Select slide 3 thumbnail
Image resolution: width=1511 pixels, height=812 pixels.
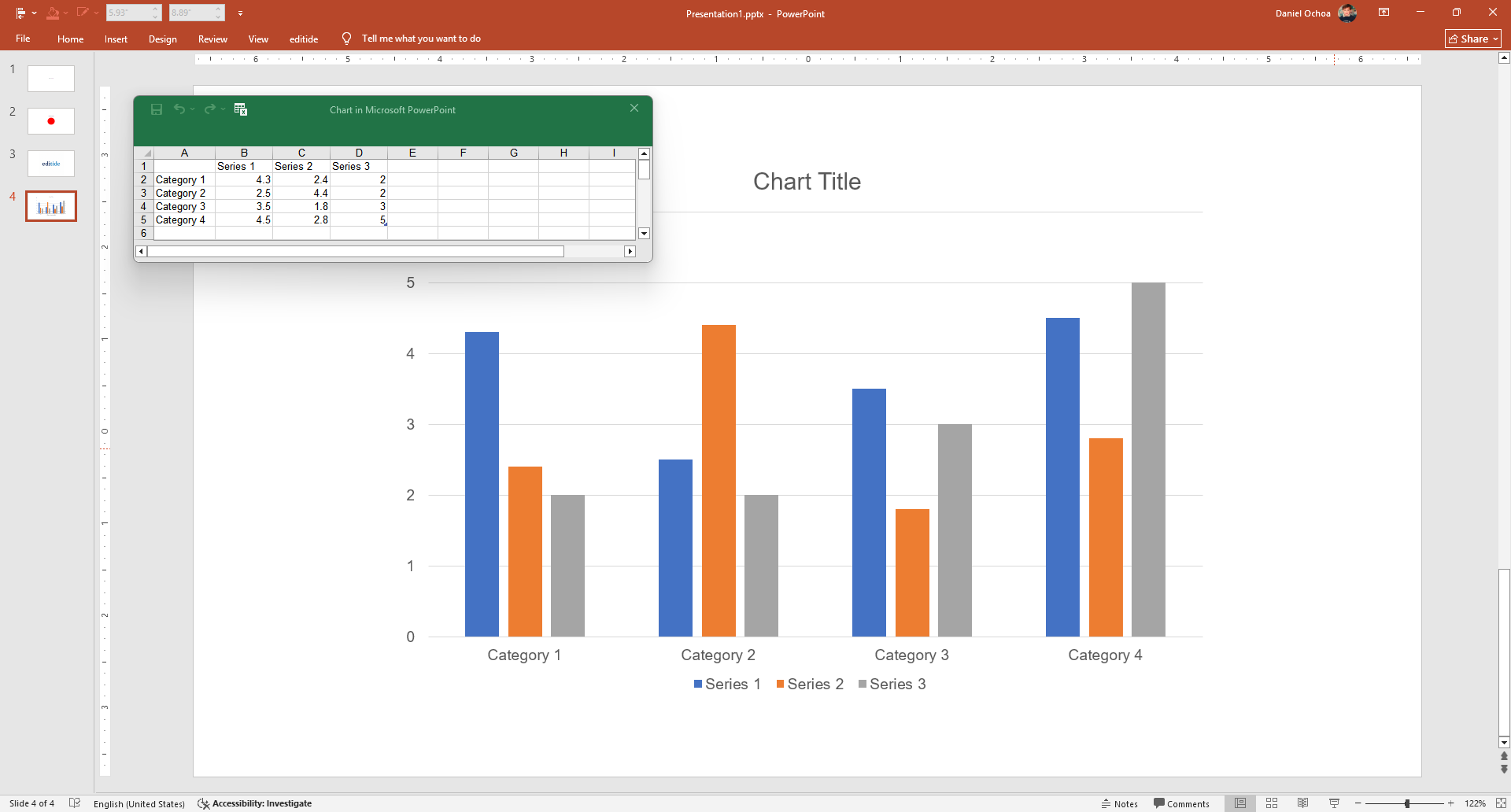(x=51, y=164)
